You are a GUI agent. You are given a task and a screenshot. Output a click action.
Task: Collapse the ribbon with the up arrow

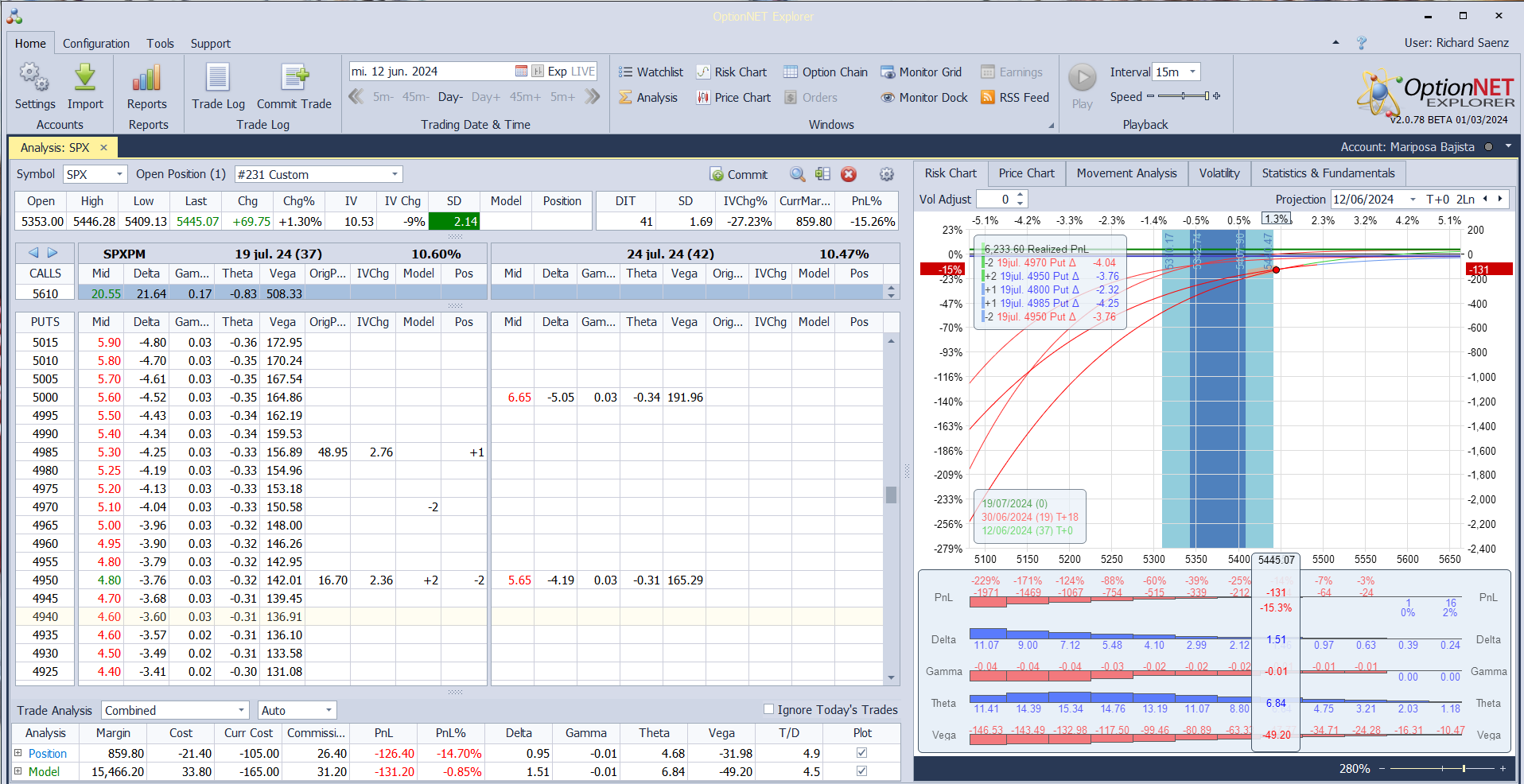tap(1335, 43)
